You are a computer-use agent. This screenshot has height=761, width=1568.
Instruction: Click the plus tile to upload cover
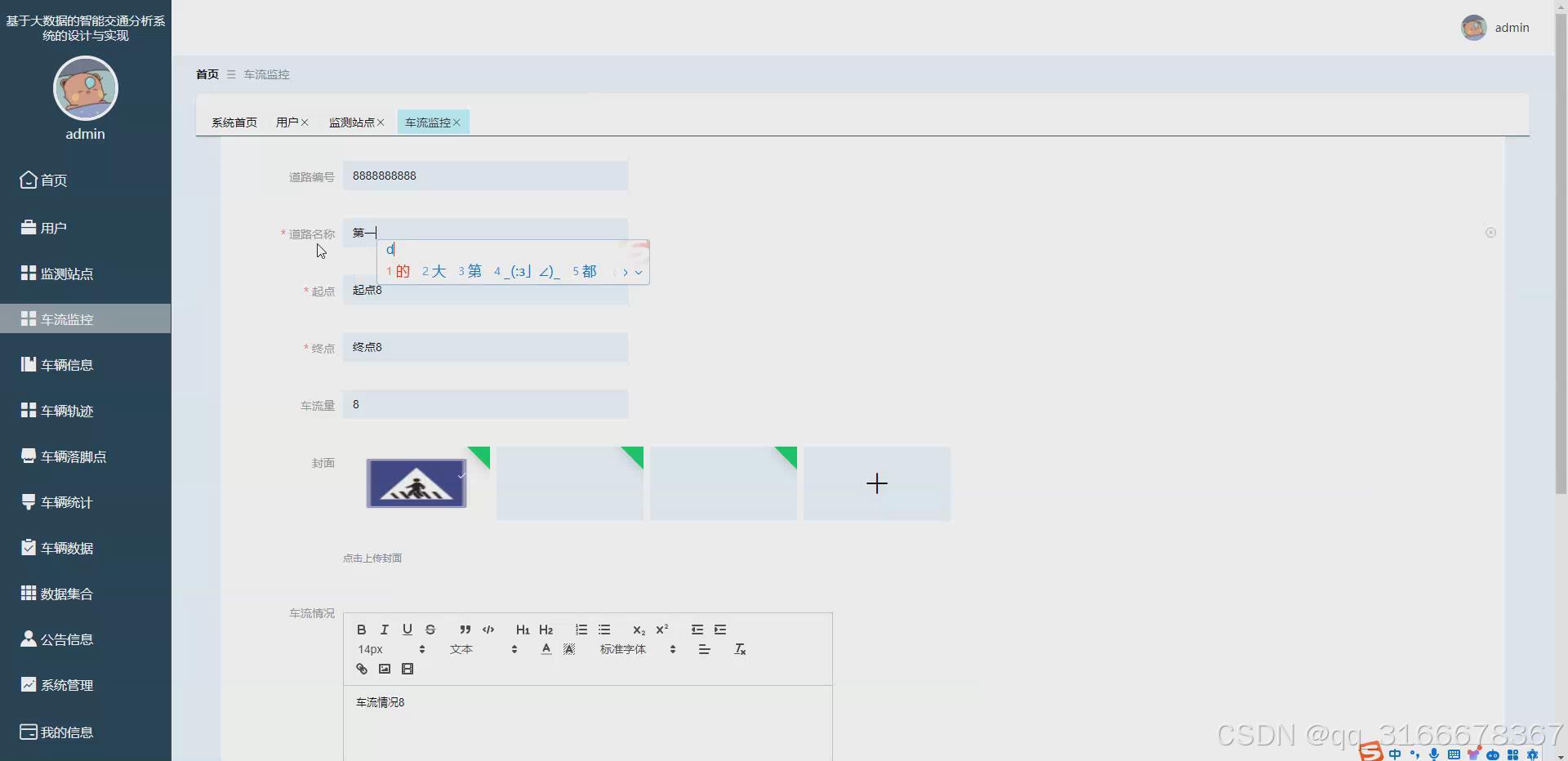[x=877, y=483]
